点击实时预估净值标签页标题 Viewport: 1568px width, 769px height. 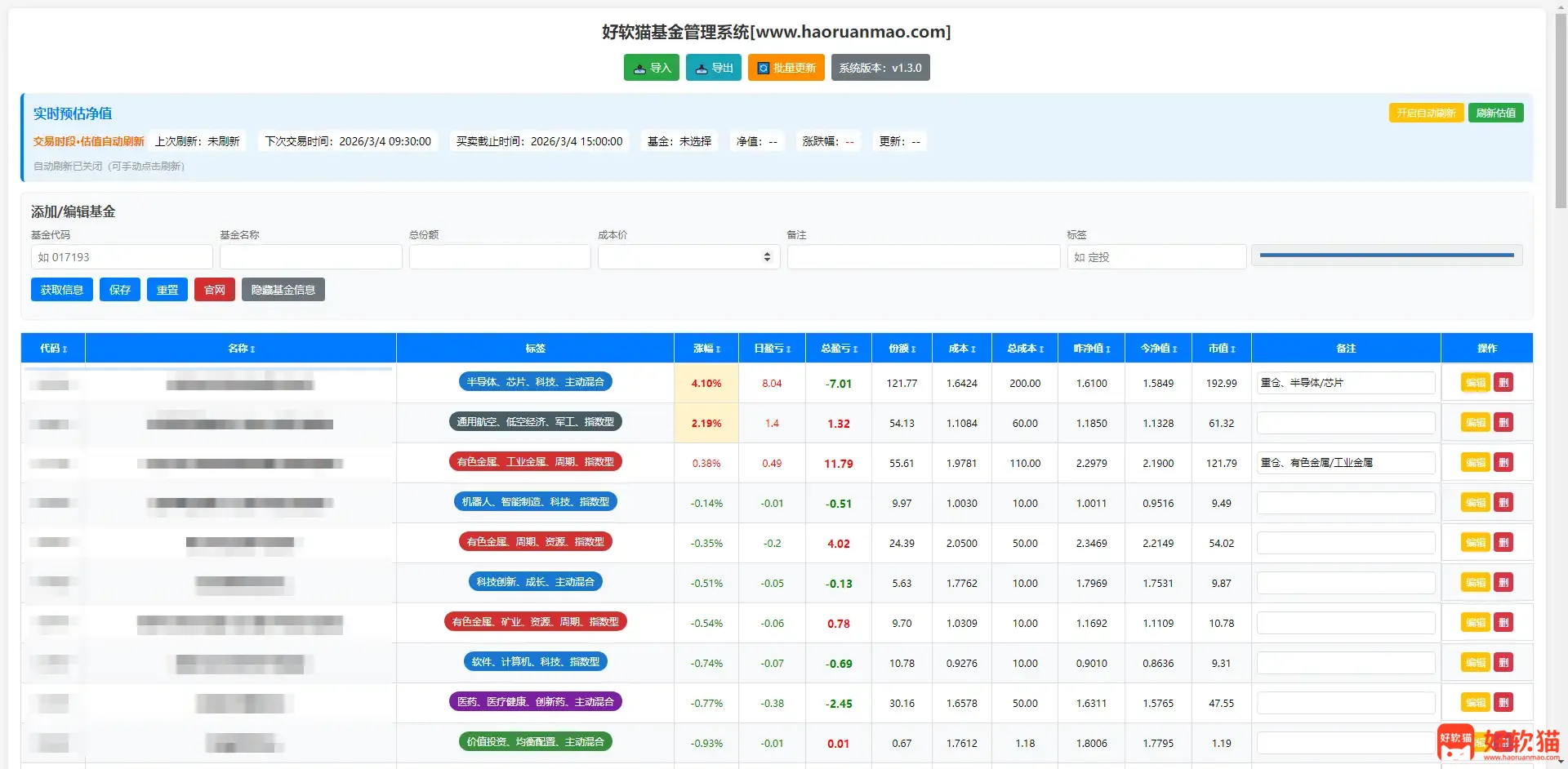click(73, 113)
